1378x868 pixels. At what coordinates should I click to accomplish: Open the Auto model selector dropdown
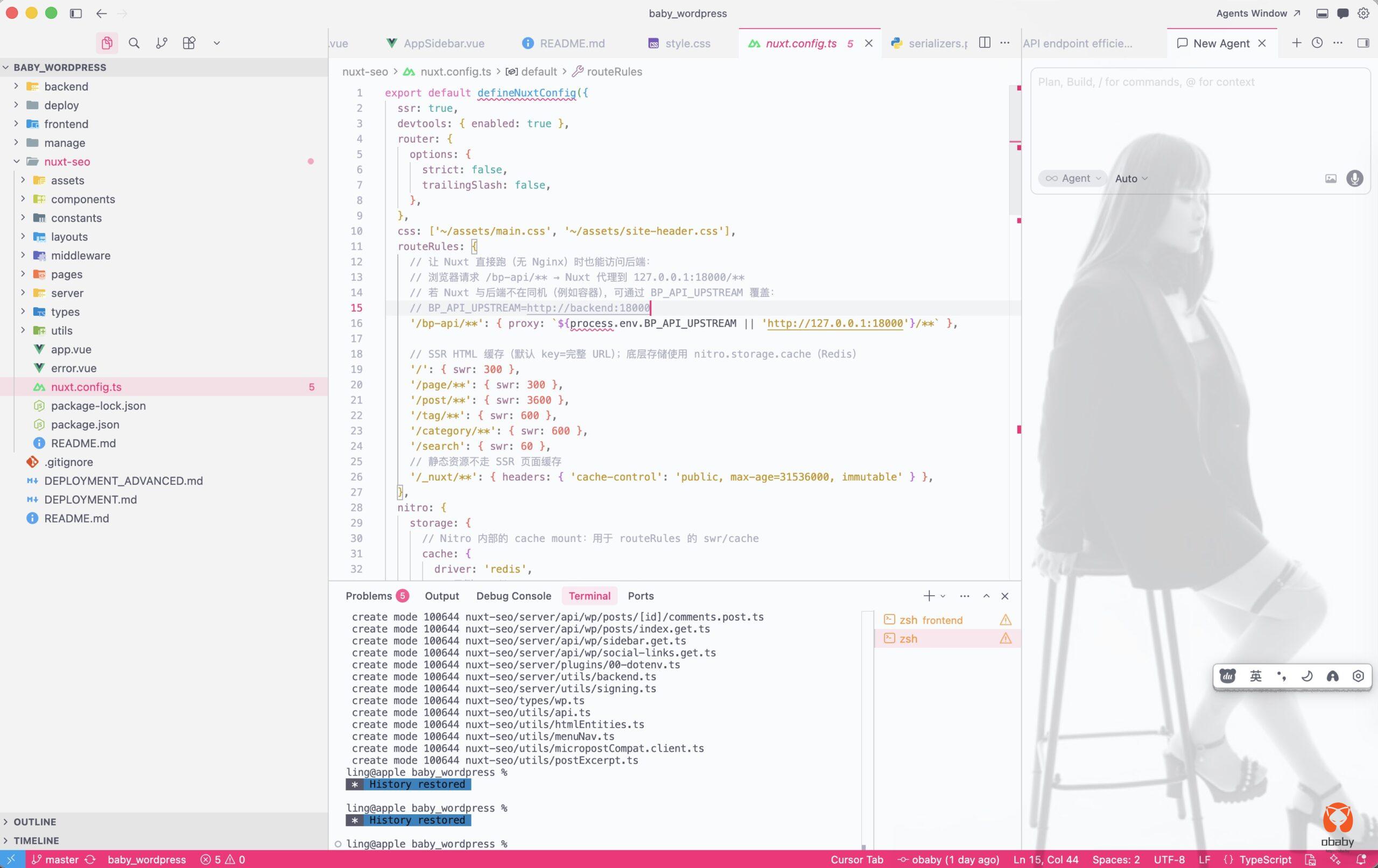click(x=1131, y=179)
